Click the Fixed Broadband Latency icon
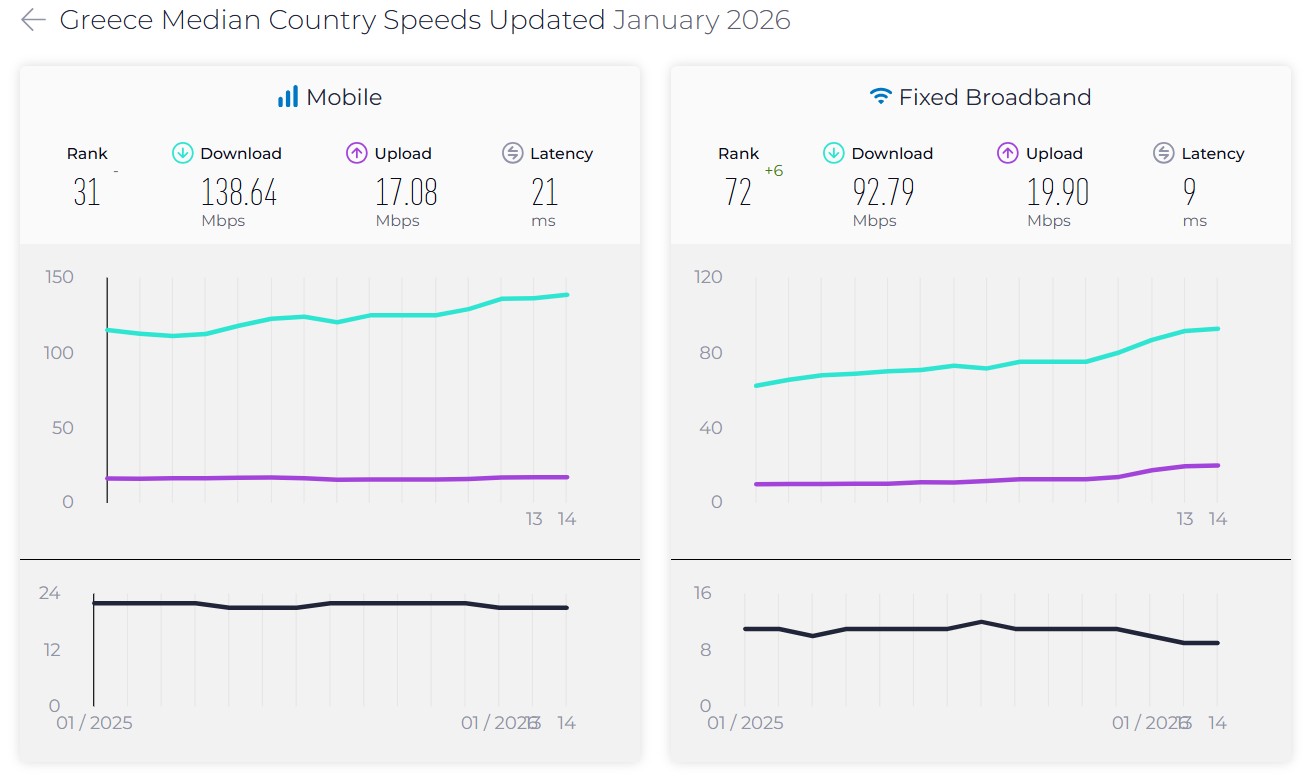The height and width of the screenshot is (782, 1313). point(1163,153)
